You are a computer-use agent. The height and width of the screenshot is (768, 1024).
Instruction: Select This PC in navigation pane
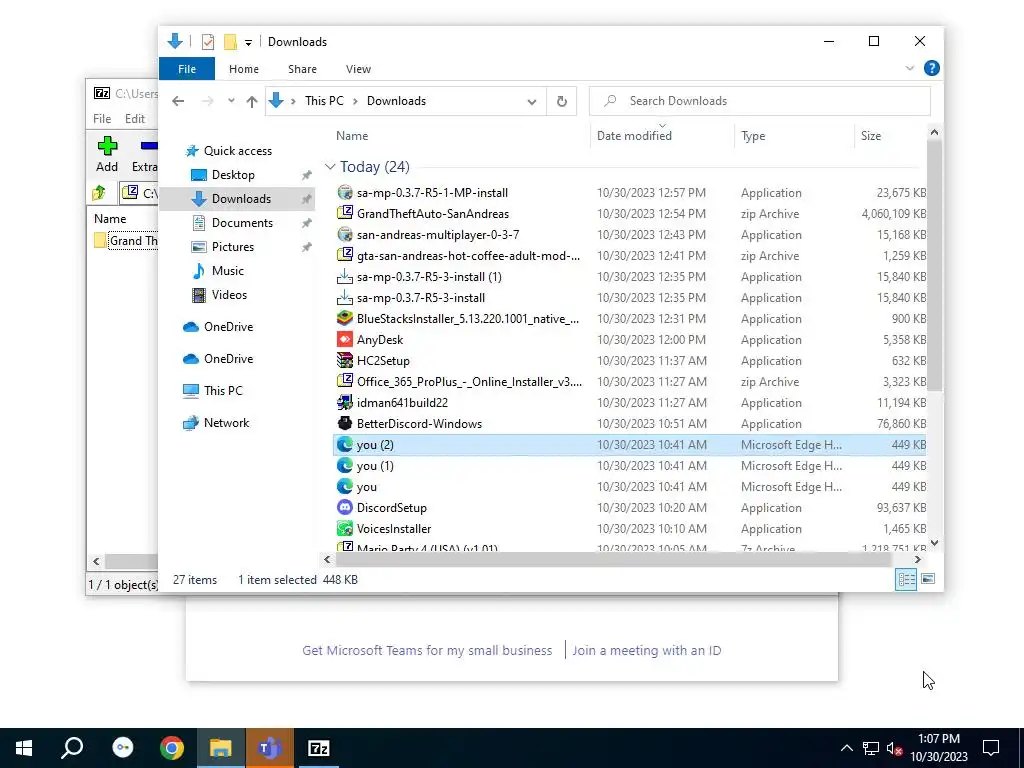(x=223, y=391)
